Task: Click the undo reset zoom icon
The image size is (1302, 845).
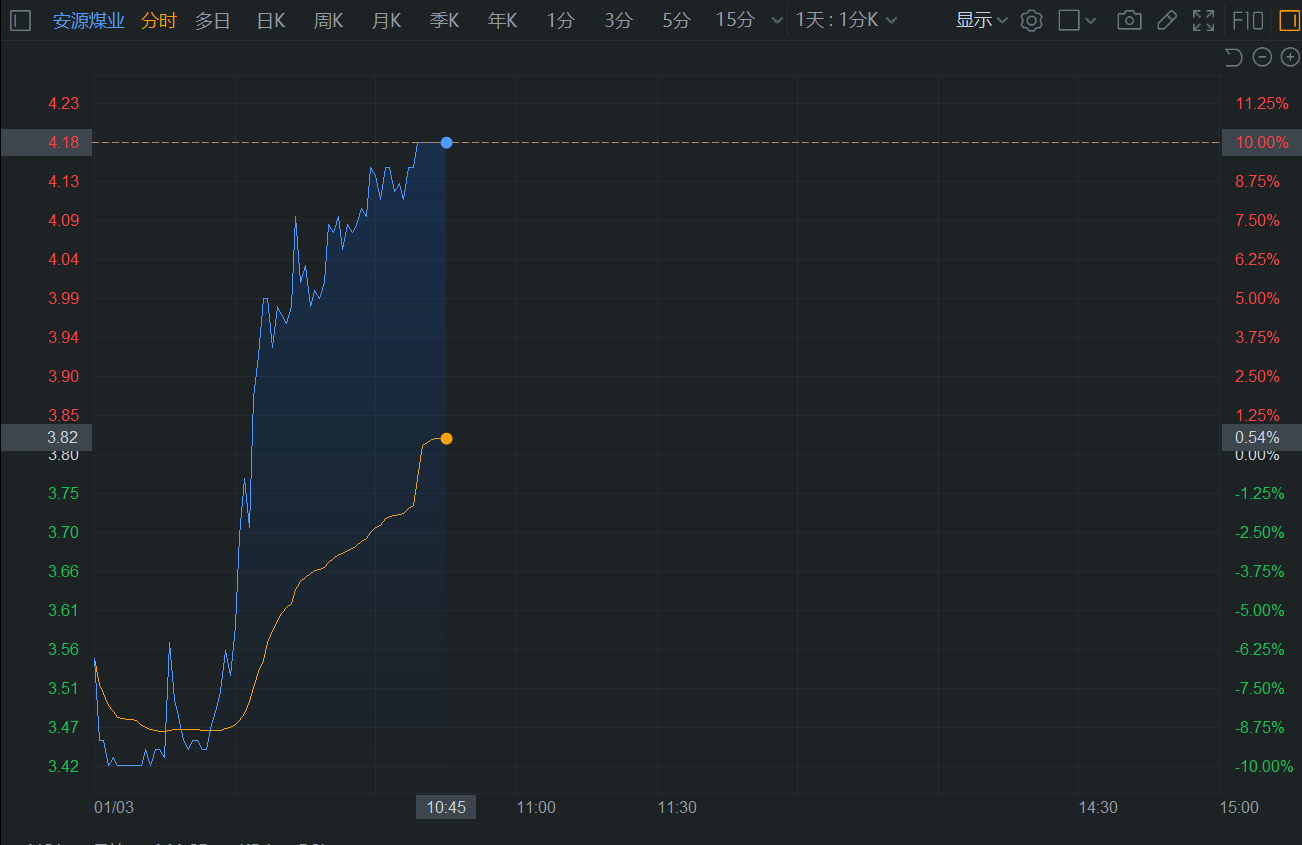Action: [1233, 57]
